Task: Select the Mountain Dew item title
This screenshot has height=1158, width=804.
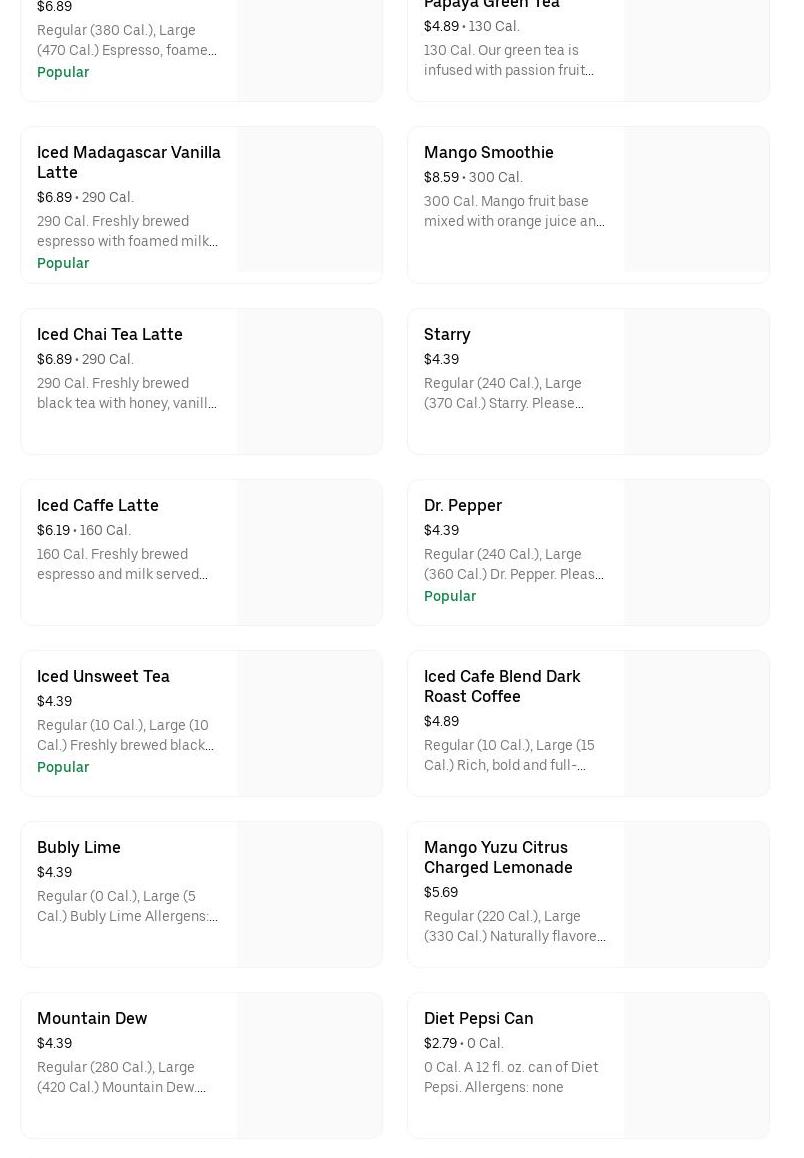Action: click(x=92, y=1018)
